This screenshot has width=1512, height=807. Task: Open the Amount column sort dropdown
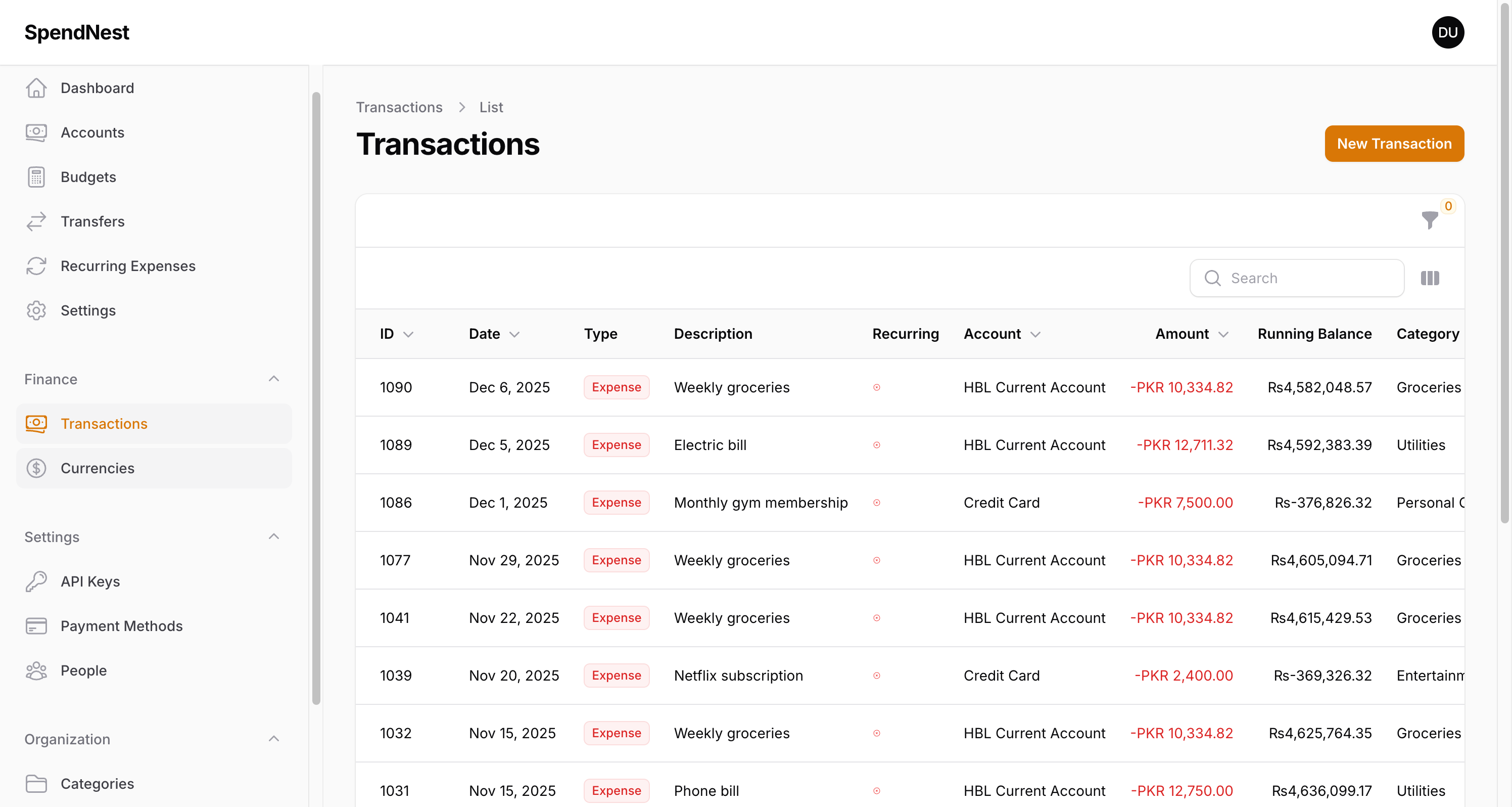[1224, 334]
